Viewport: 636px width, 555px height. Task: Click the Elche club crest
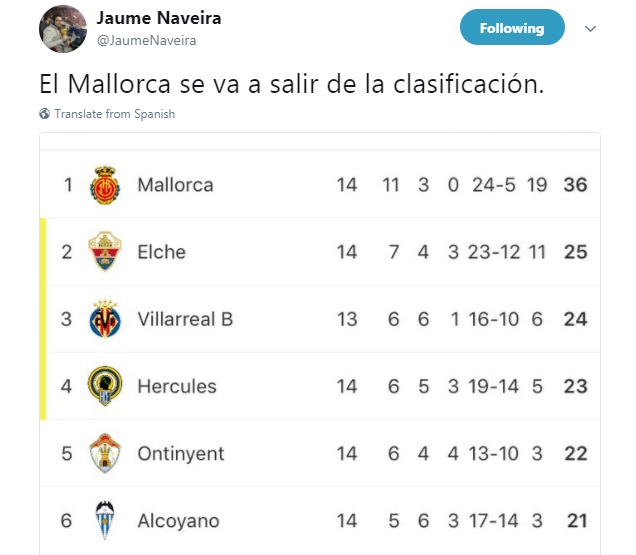[x=105, y=252]
